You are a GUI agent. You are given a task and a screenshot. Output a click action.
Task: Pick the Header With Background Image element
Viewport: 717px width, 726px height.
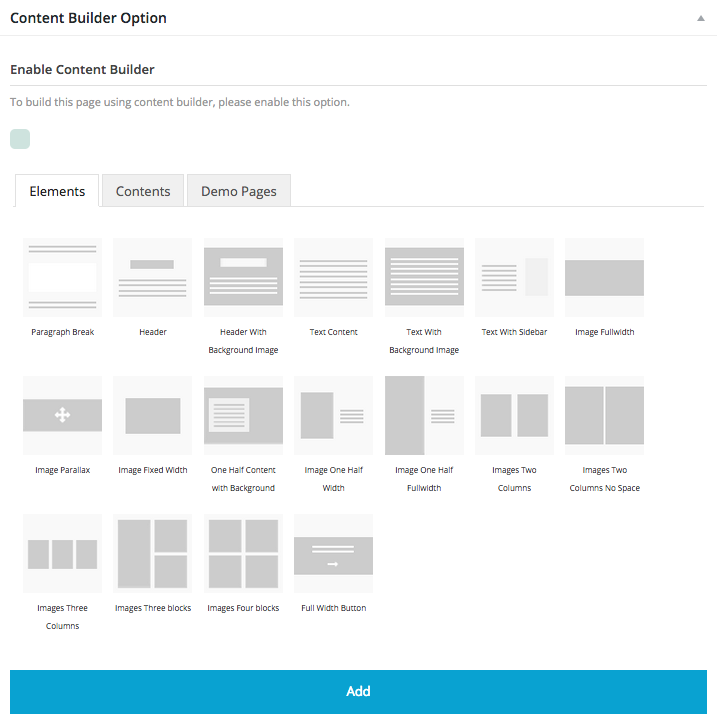(x=243, y=277)
